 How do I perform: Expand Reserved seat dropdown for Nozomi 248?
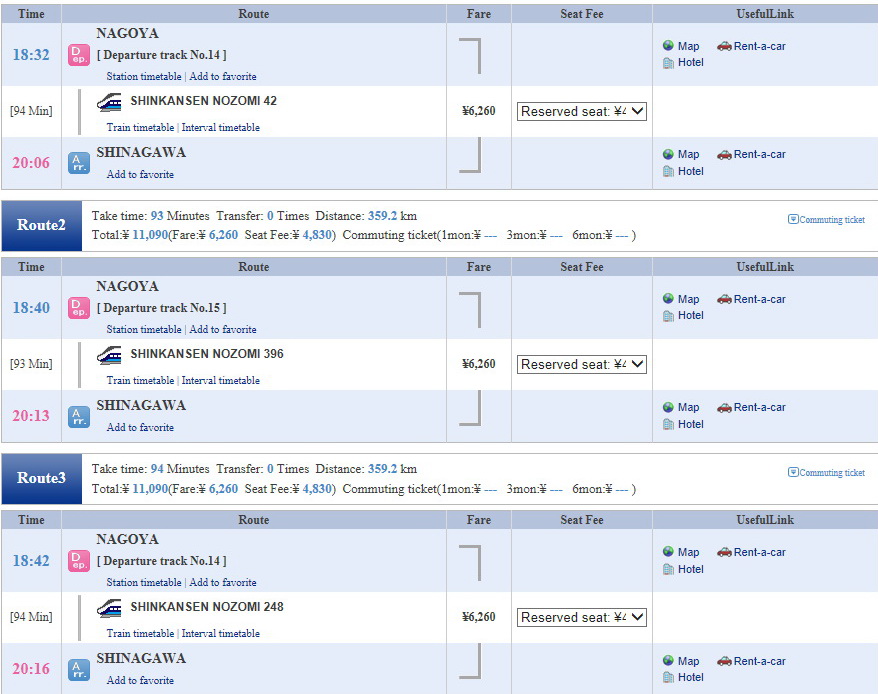tap(582, 617)
